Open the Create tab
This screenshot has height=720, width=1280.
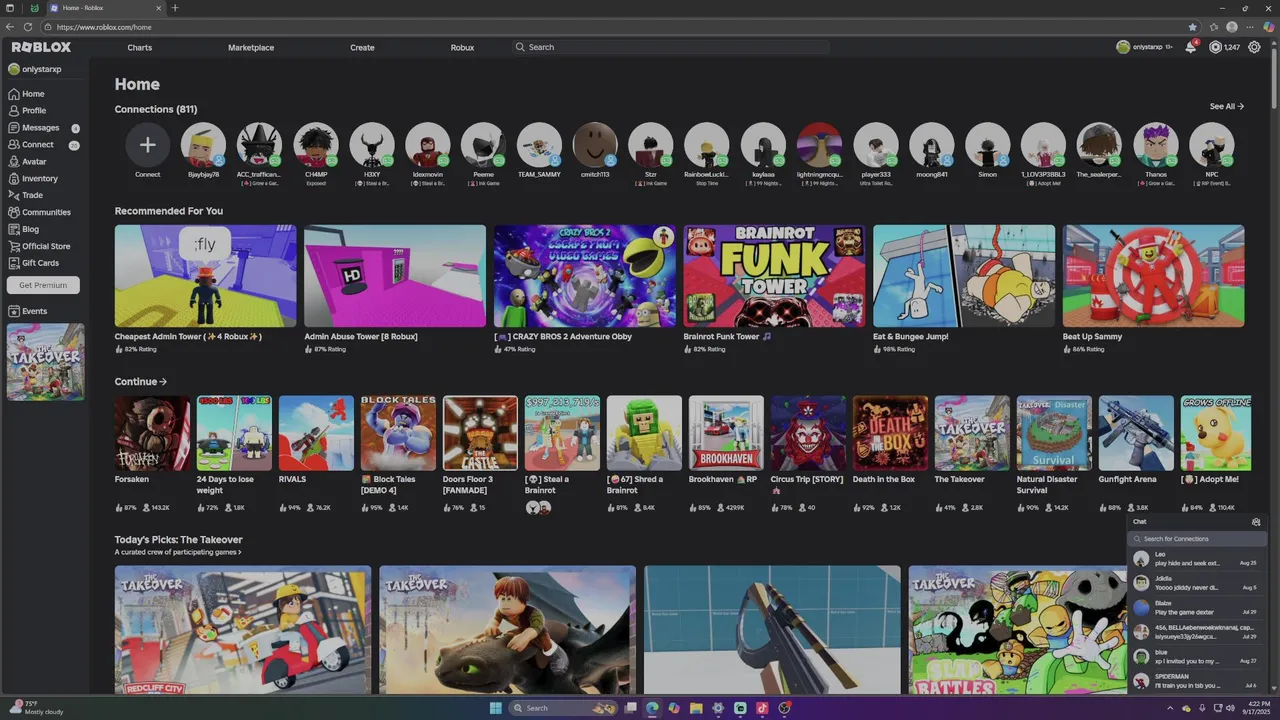362,47
